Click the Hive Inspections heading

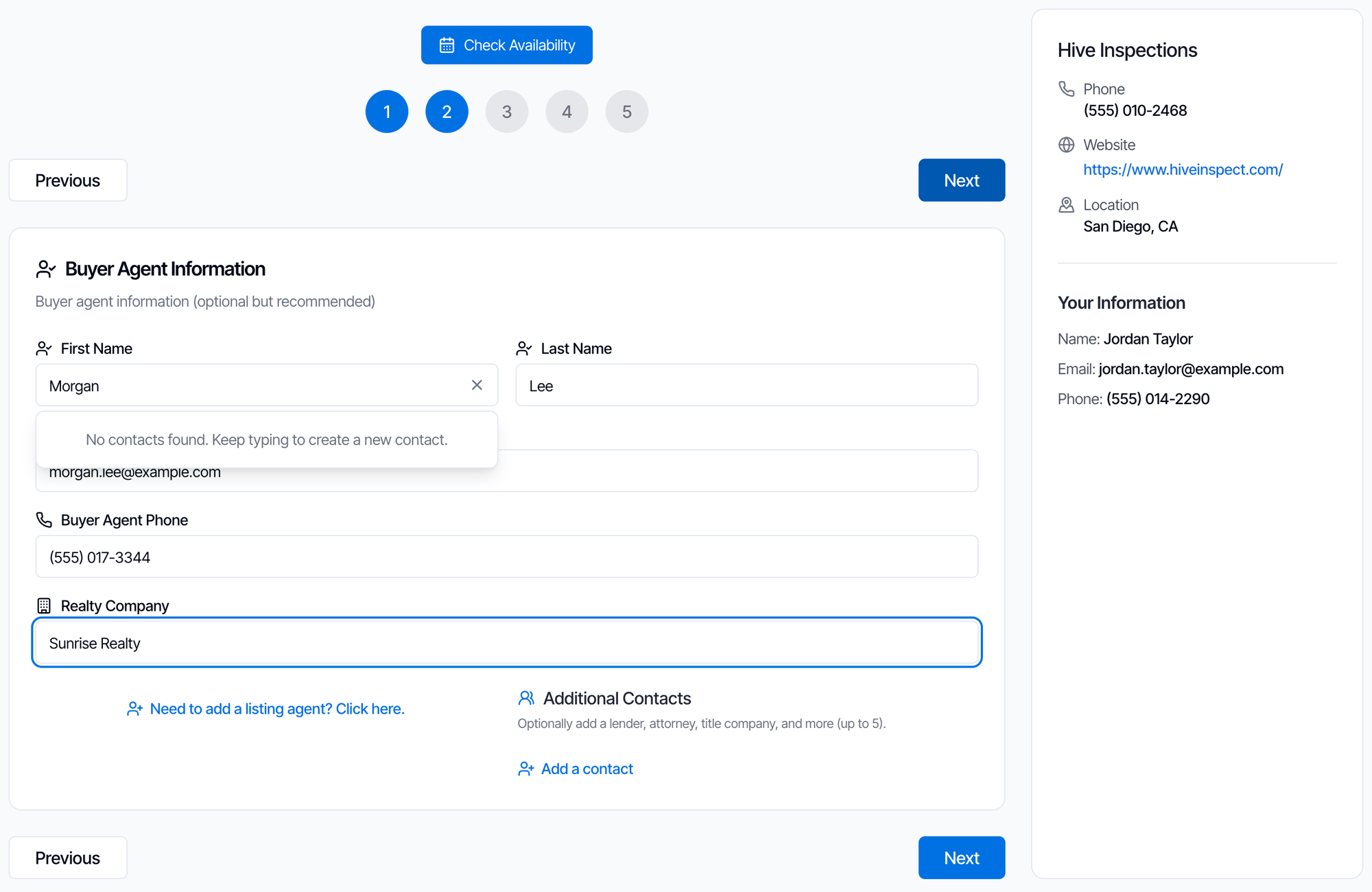(1127, 50)
